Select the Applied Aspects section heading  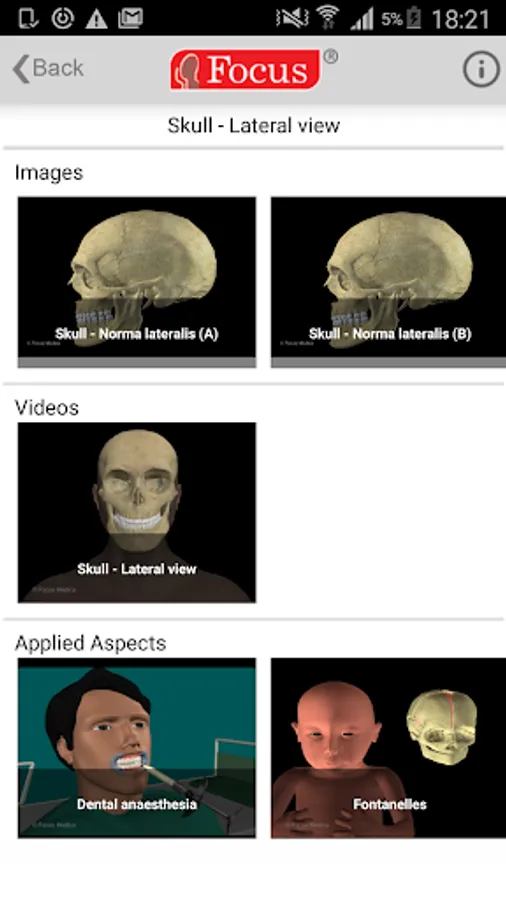(91, 643)
